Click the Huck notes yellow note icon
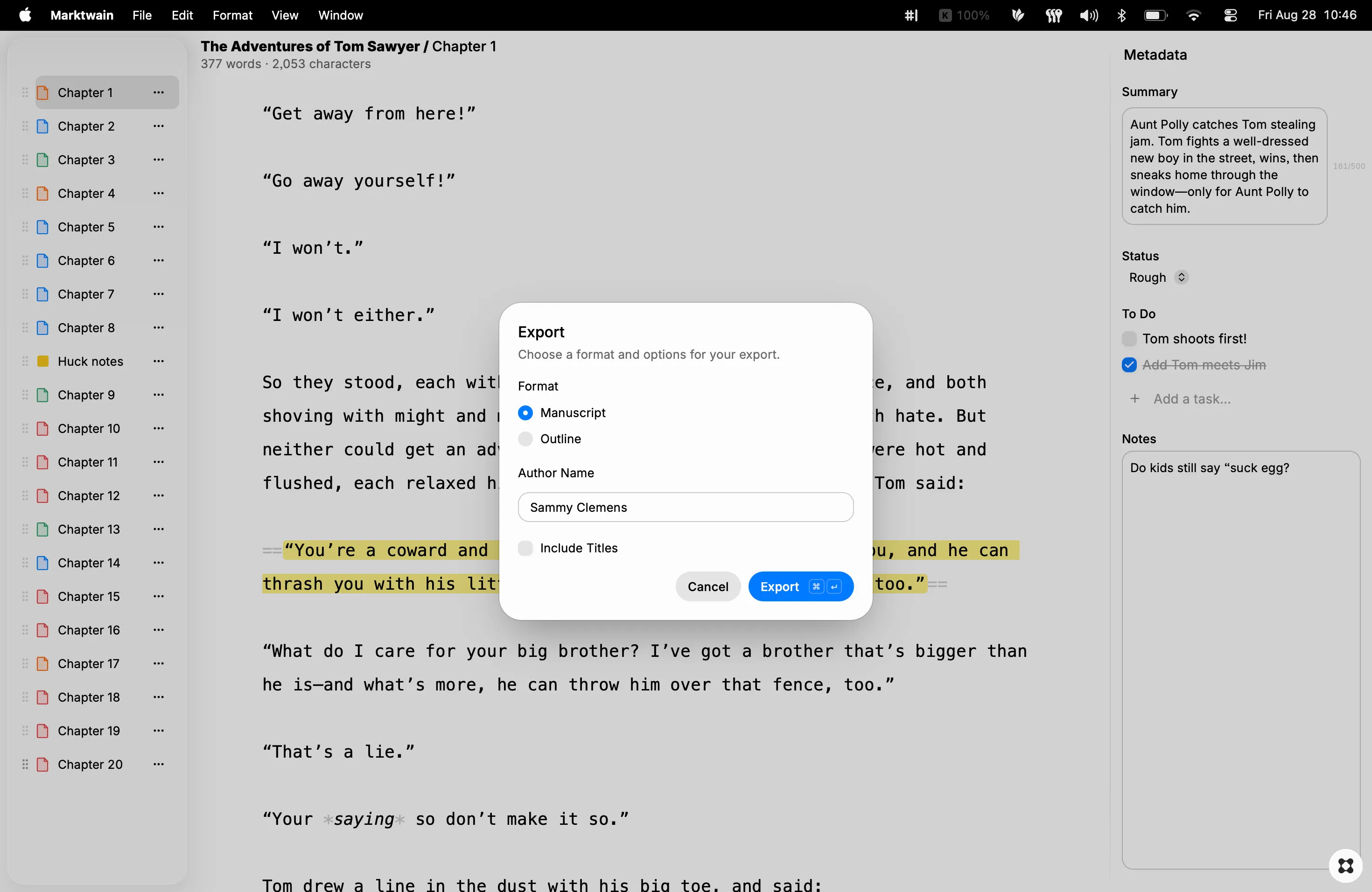This screenshot has width=1372, height=892. point(42,361)
